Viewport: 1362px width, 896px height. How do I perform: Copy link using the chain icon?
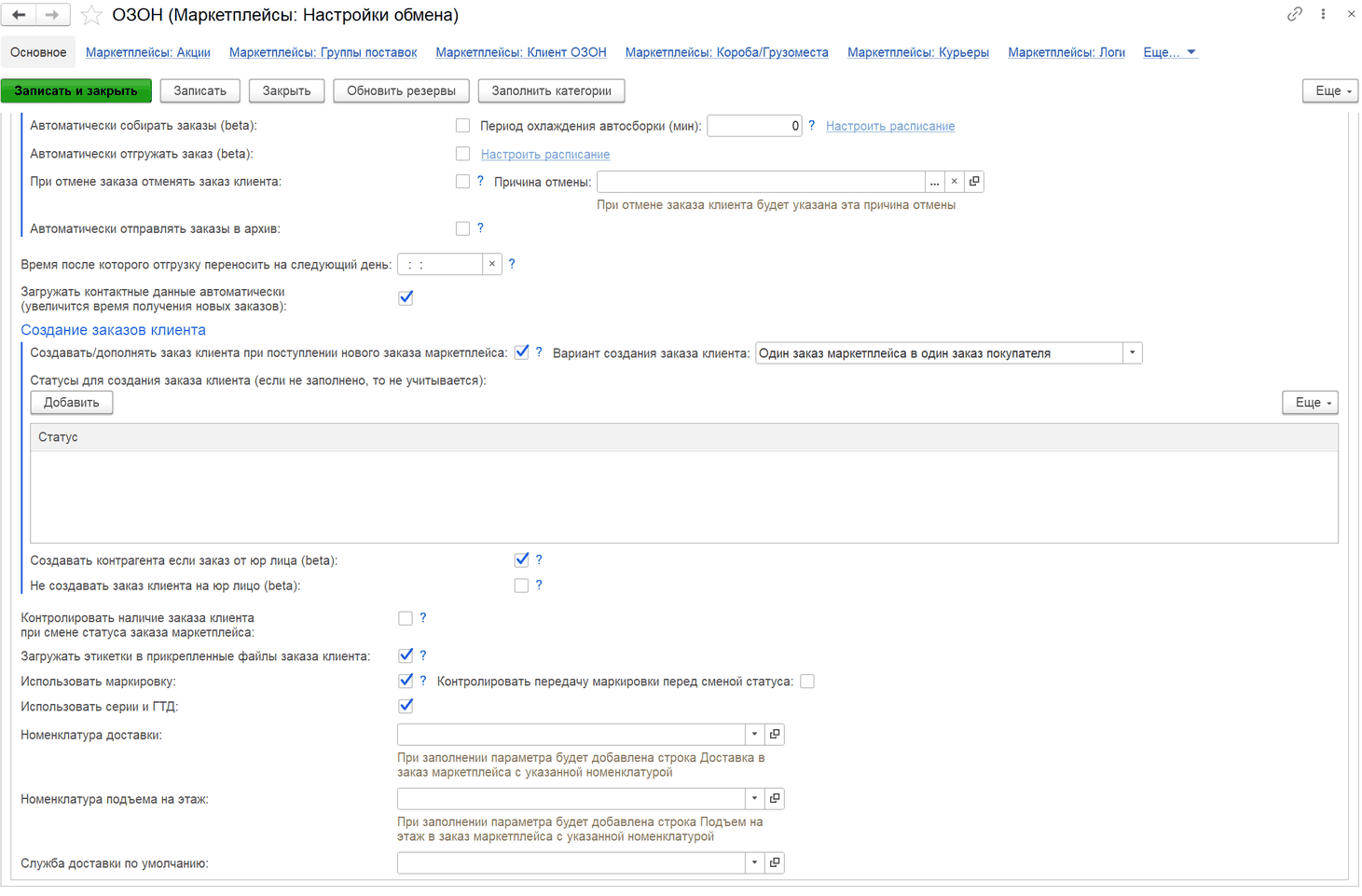1295,14
